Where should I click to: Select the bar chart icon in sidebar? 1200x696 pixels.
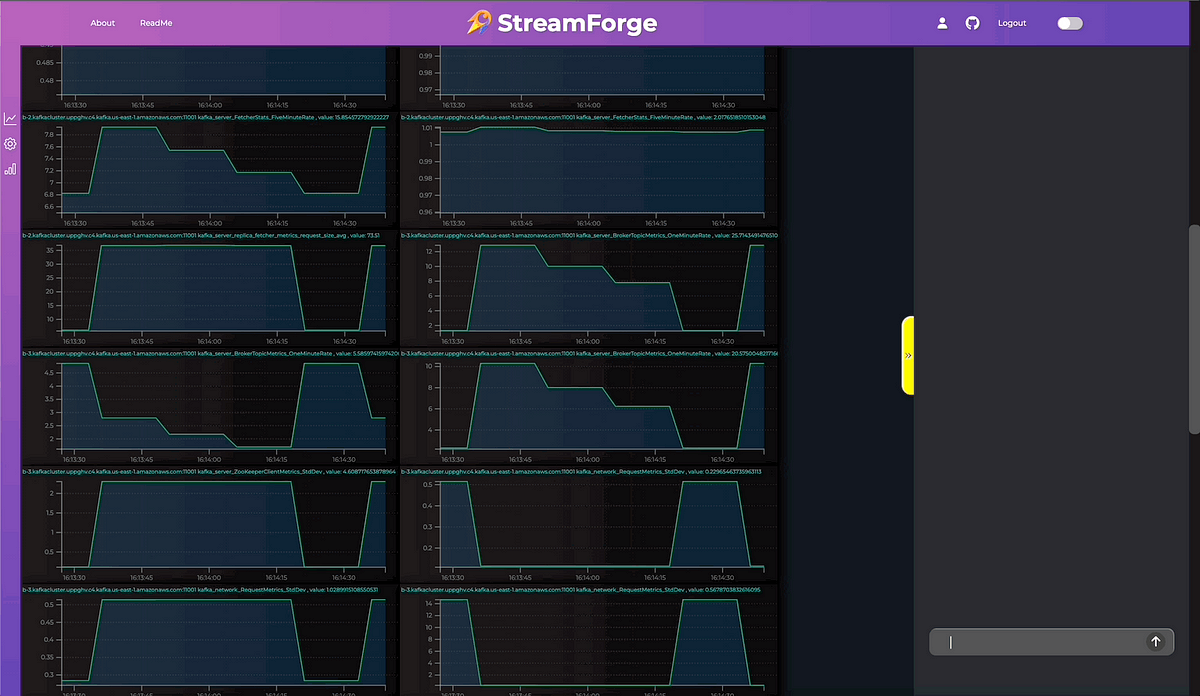[10, 169]
